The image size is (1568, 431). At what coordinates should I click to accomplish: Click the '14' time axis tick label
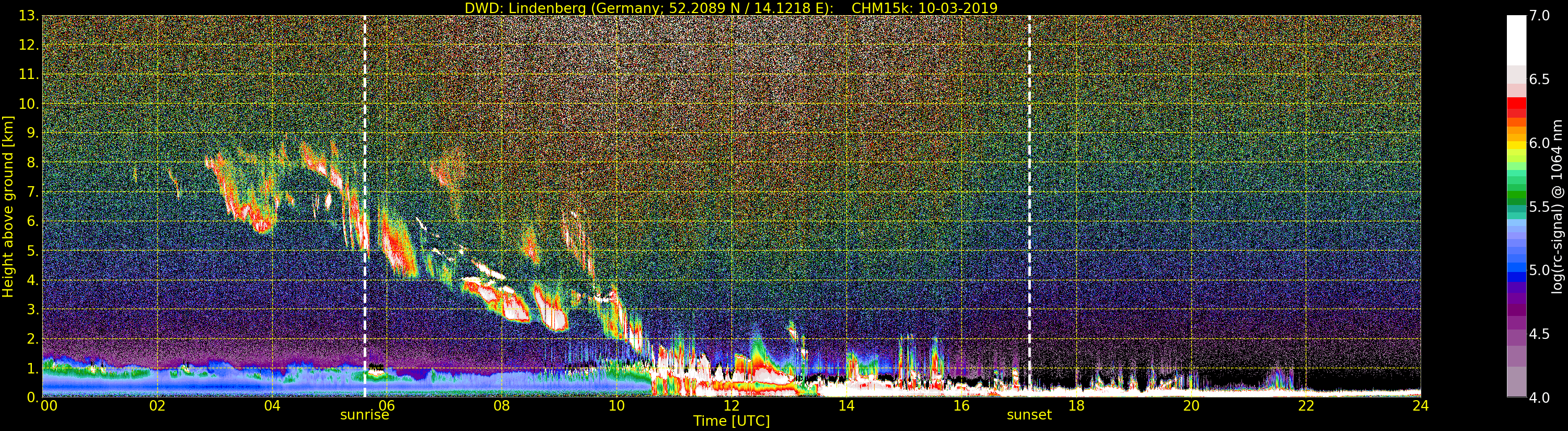point(846,406)
